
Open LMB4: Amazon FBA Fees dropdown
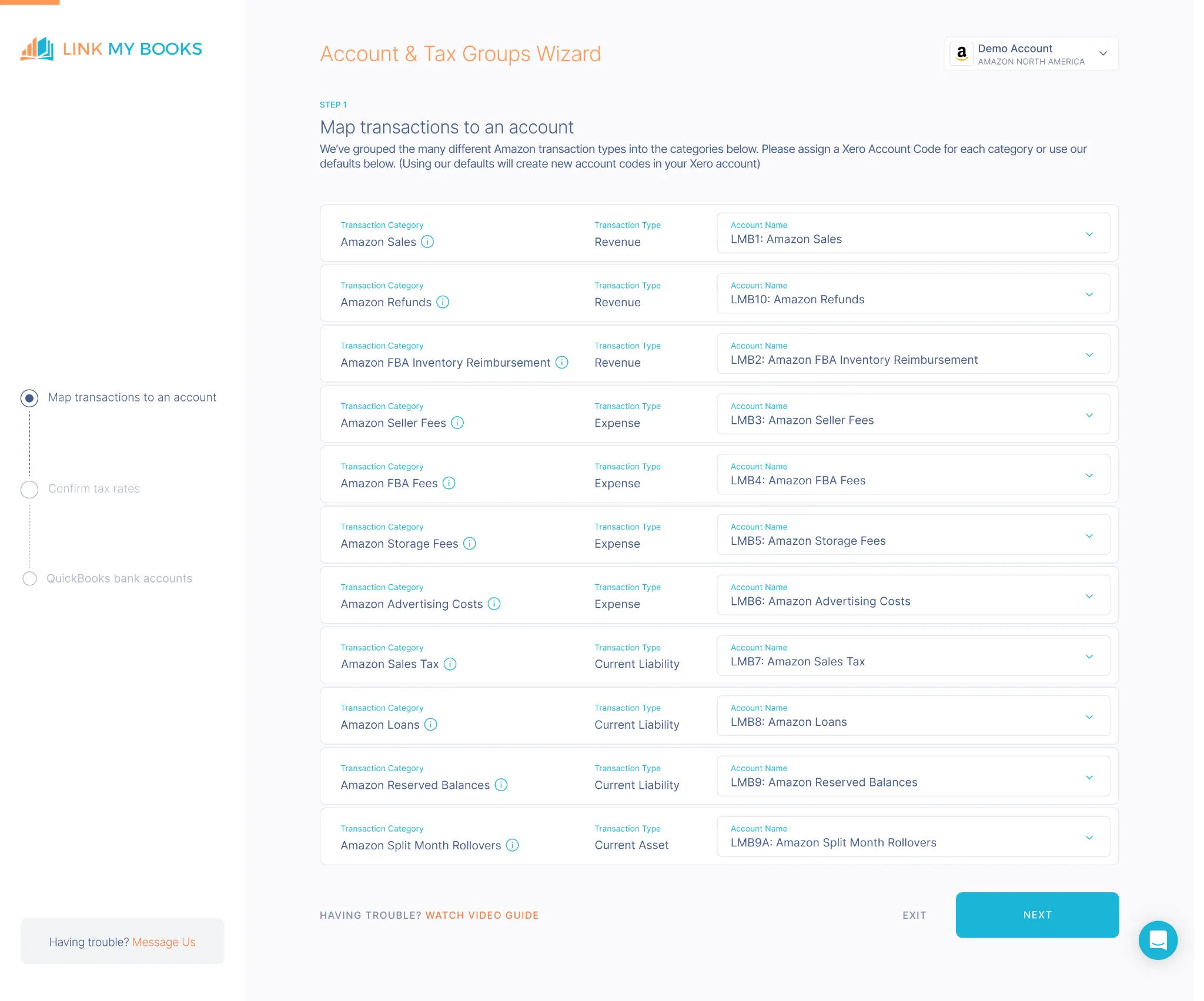point(914,474)
